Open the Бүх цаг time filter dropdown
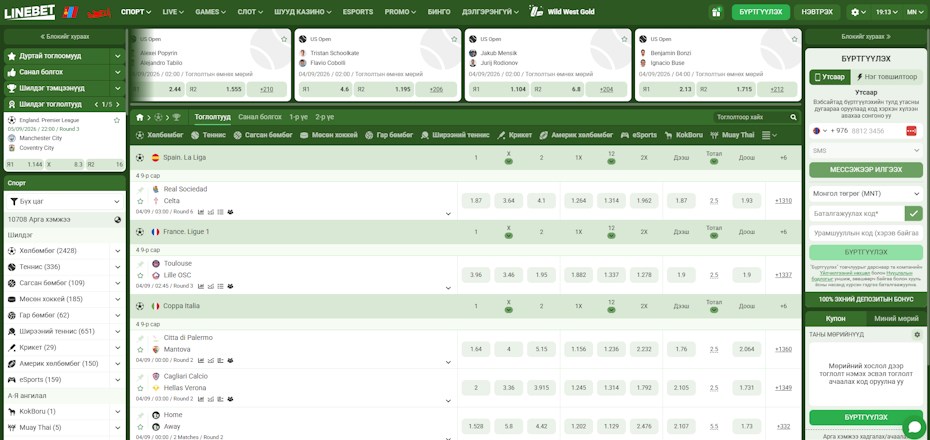The height and width of the screenshot is (440, 930). coord(65,202)
